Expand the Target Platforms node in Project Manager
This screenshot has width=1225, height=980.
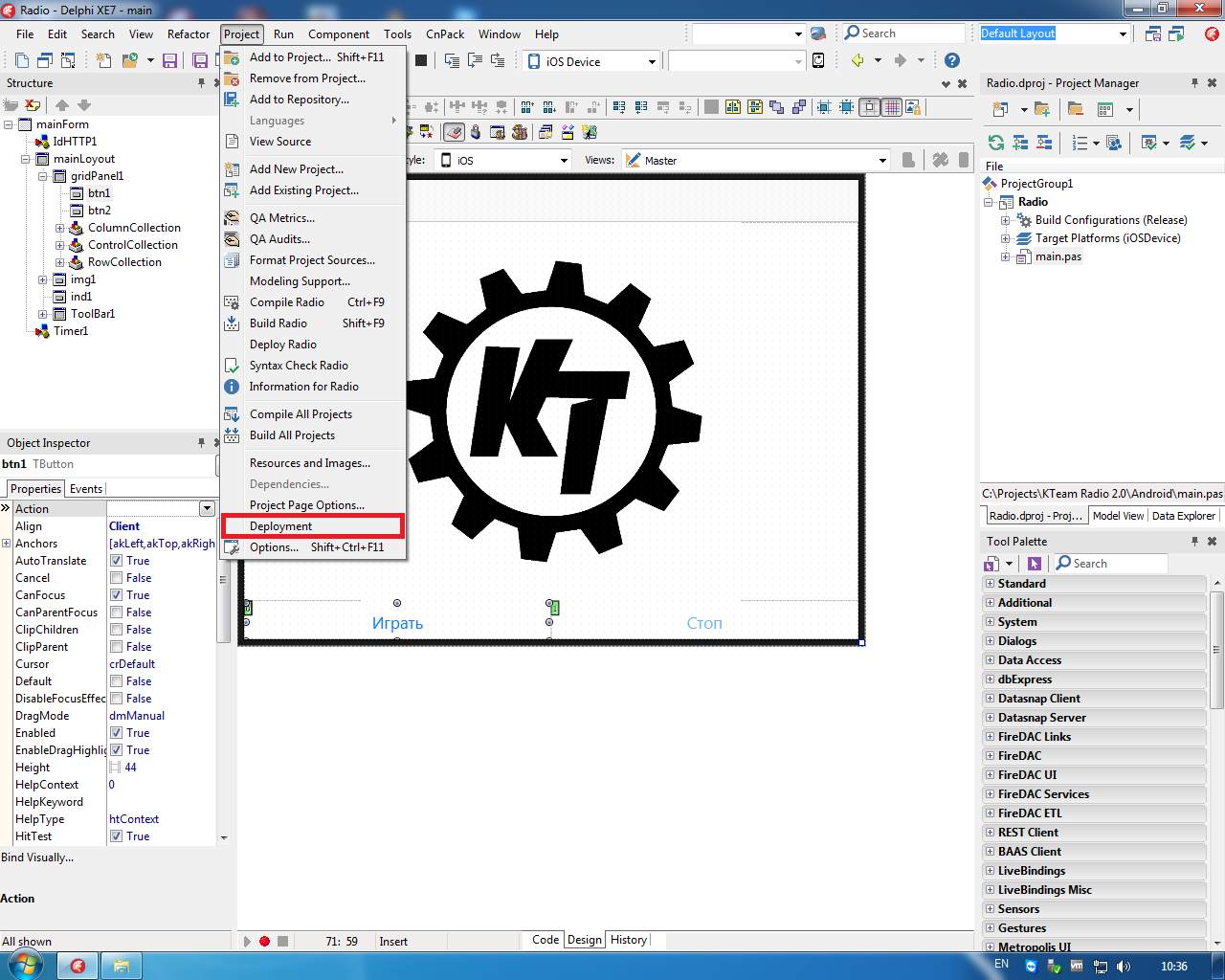tap(1006, 238)
